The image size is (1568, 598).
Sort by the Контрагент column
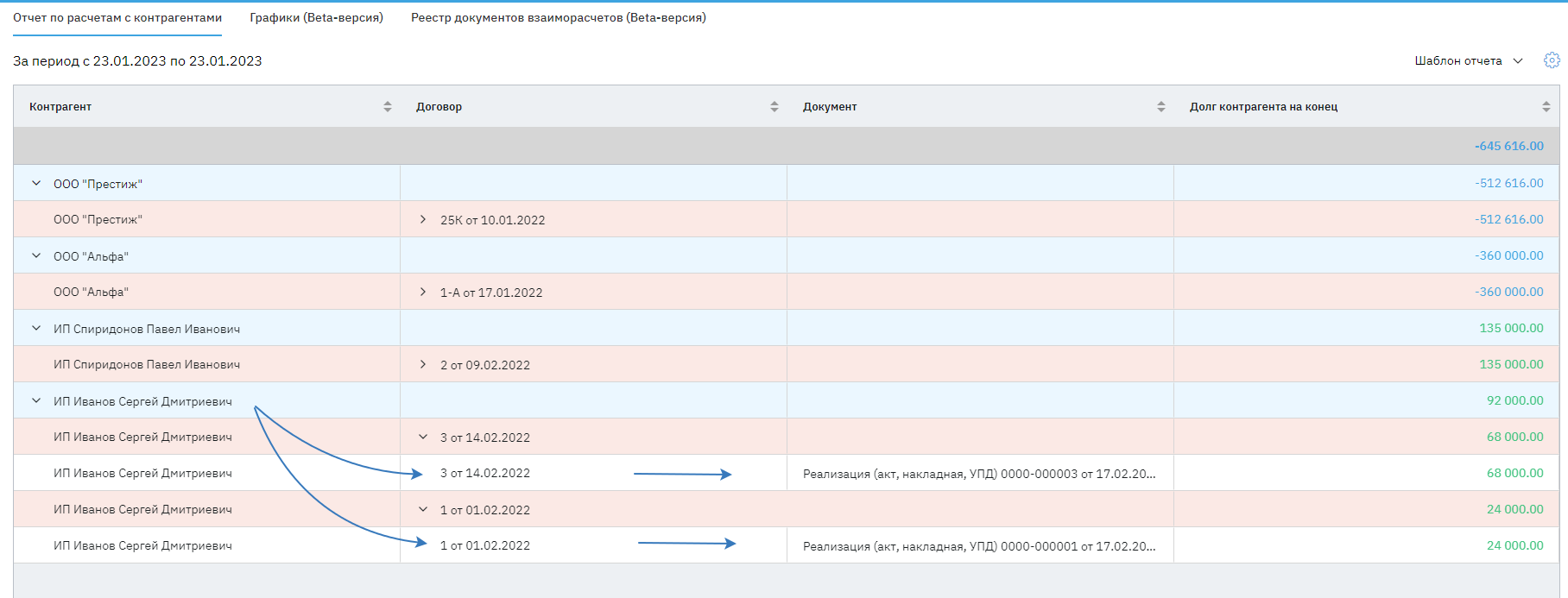pos(388,107)
